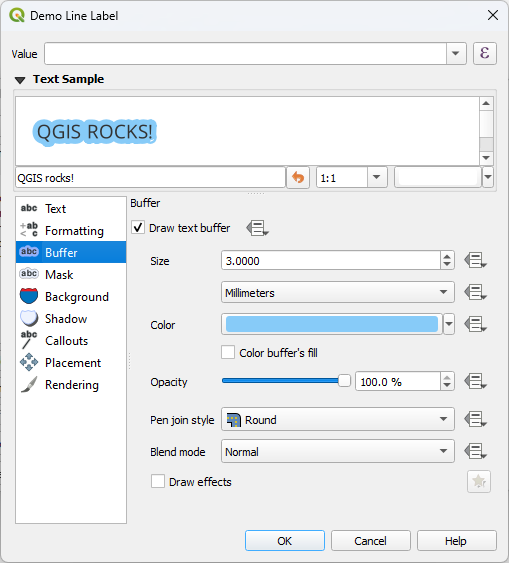The image size is (509, 563).
Task: Open draw effects star customize button
Action: (479, 481)
